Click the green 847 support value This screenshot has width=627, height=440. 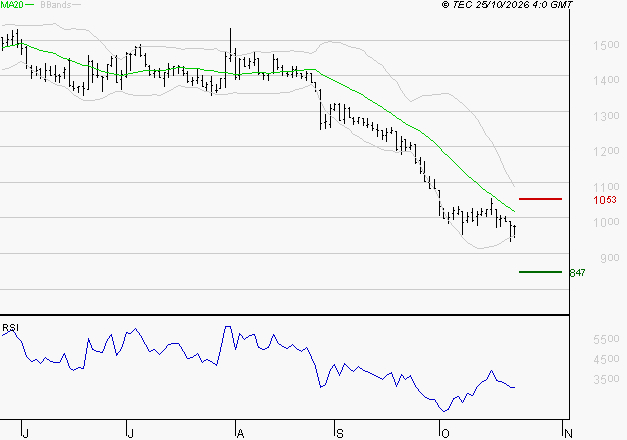(x=577, y=273)
